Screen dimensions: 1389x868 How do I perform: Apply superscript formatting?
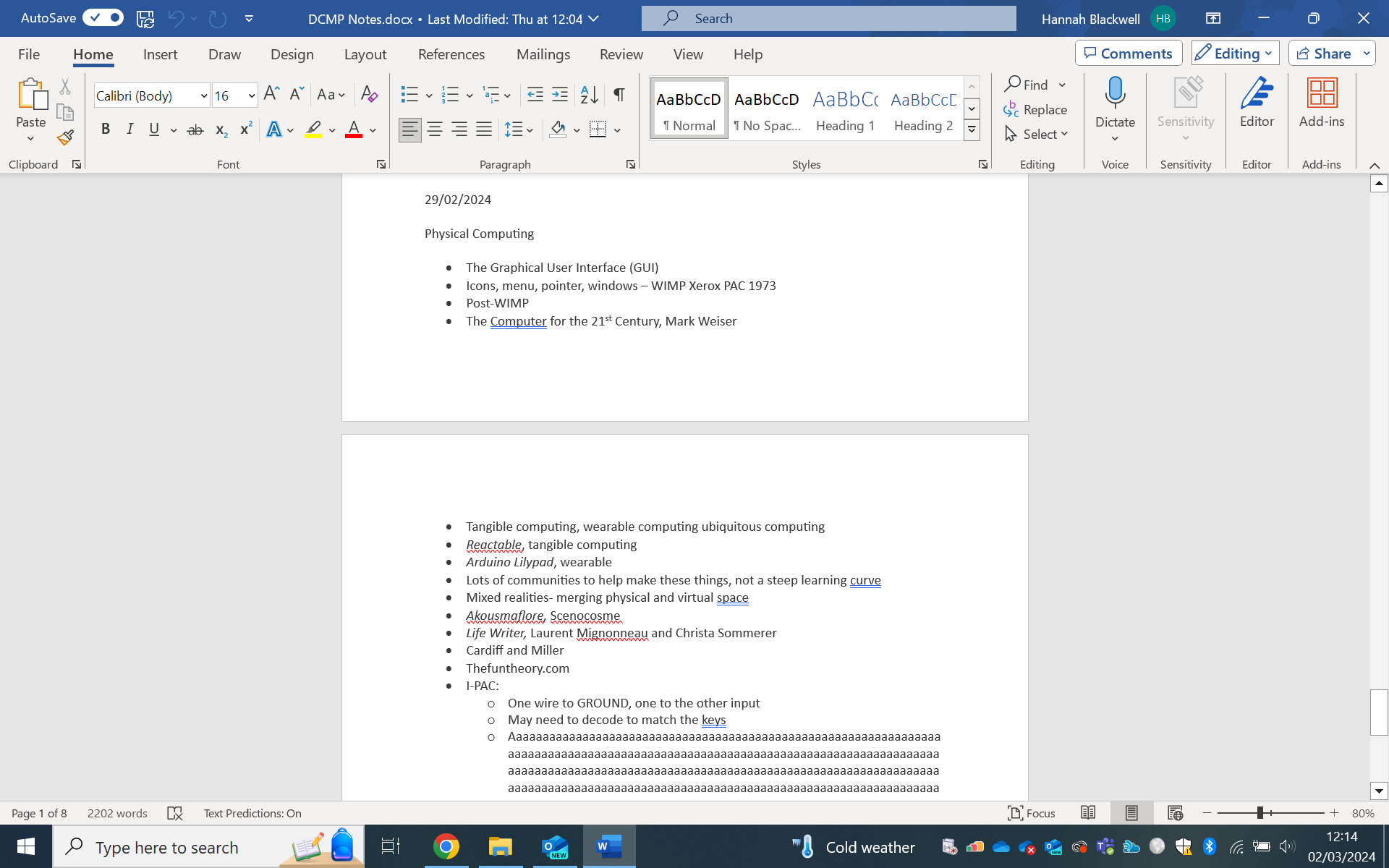(x=246, y=129)
